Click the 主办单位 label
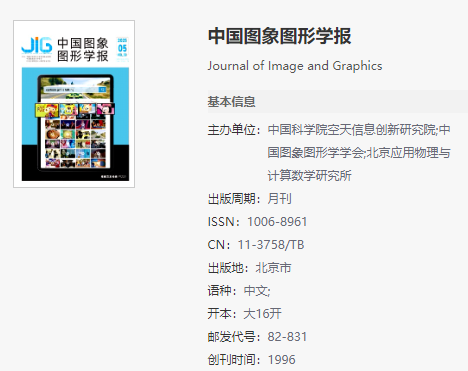The image size is (468, 371). coord(234,130)
